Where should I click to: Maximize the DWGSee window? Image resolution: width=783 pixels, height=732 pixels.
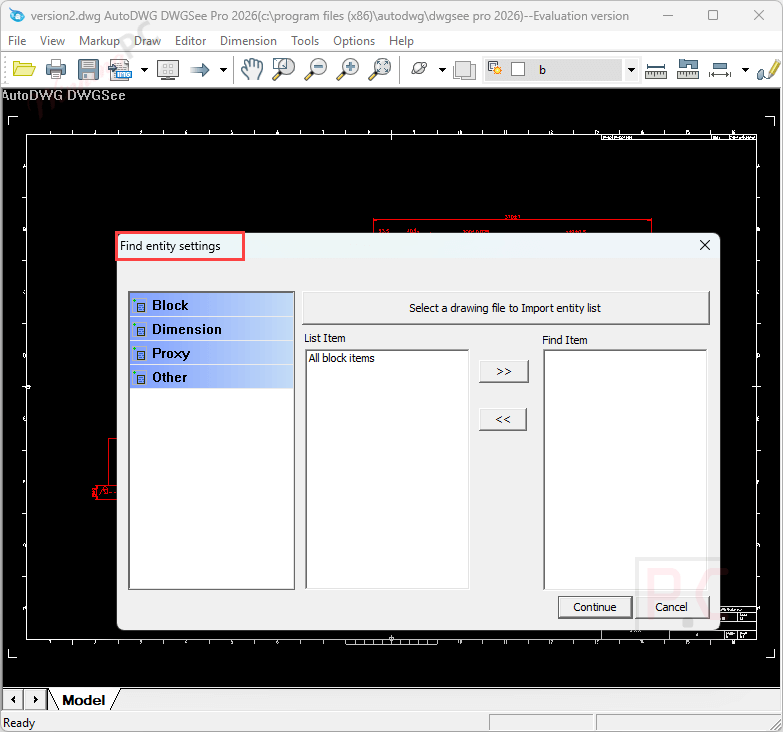(x=713, y=15)
